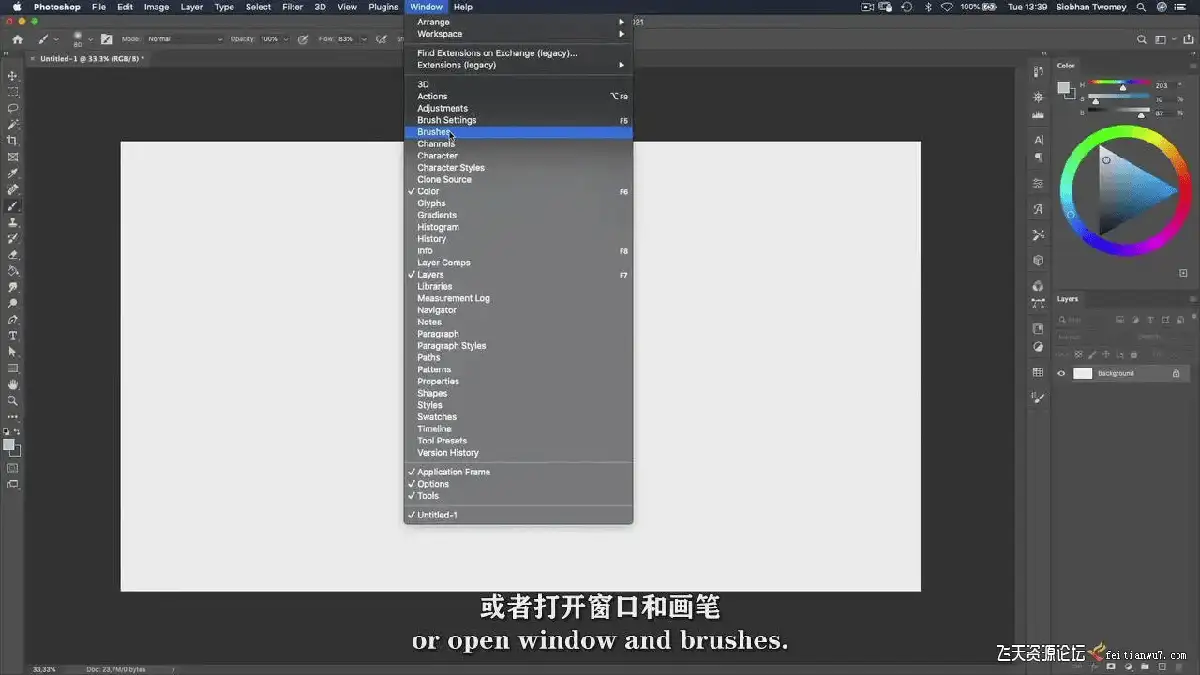The image size is (1200, 675).
Task: Select the Lasso tool
Action: point(13,108)
